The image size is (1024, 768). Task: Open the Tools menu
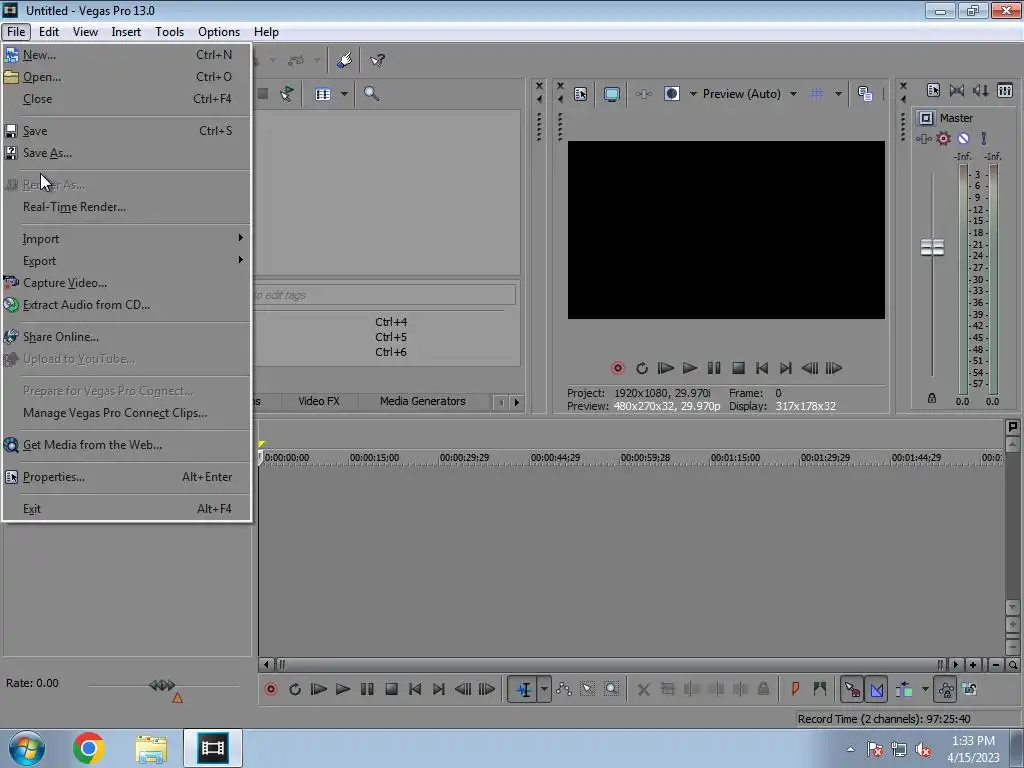(x=169, y=32)
